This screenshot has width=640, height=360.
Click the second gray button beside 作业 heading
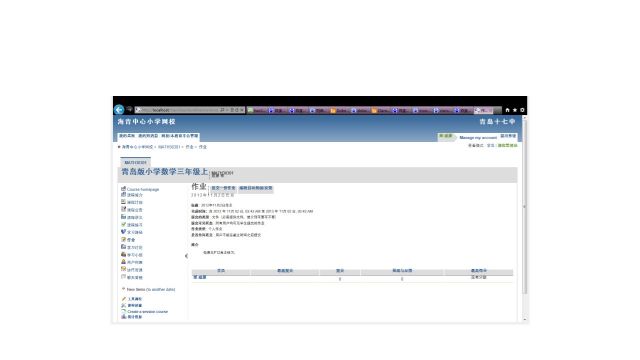(x=256, y=188)
